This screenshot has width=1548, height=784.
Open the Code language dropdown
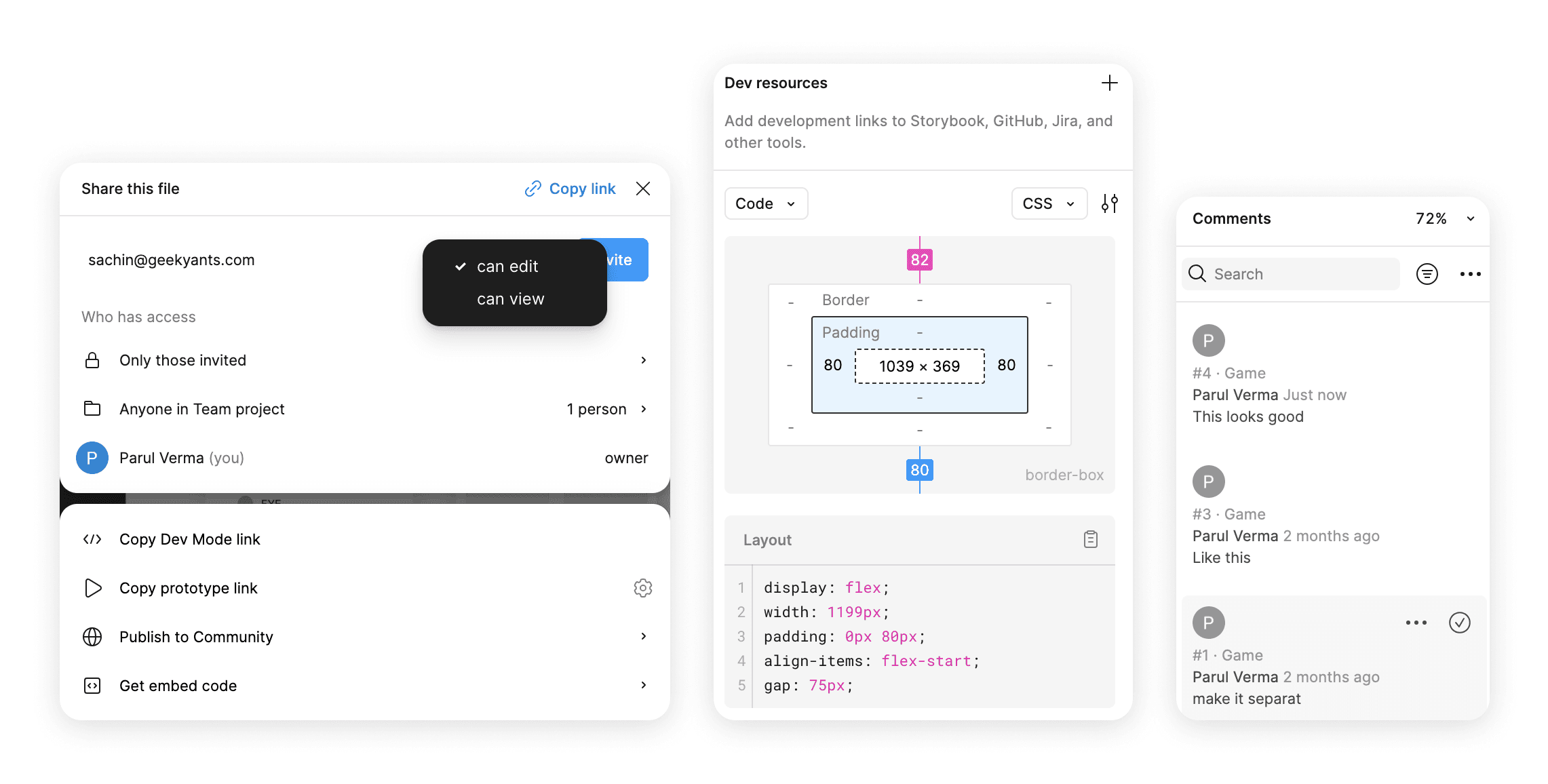(x=1047, y=204)
